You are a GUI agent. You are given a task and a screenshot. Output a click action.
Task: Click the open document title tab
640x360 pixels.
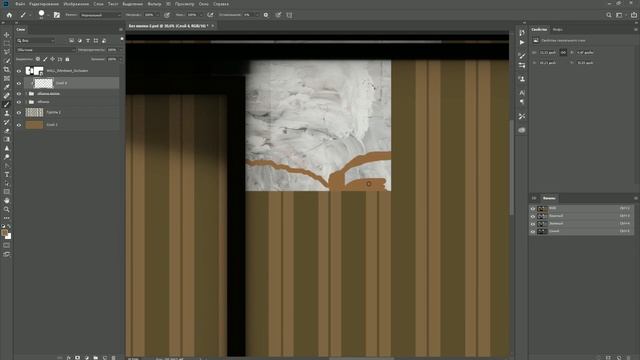click(168, 26)
